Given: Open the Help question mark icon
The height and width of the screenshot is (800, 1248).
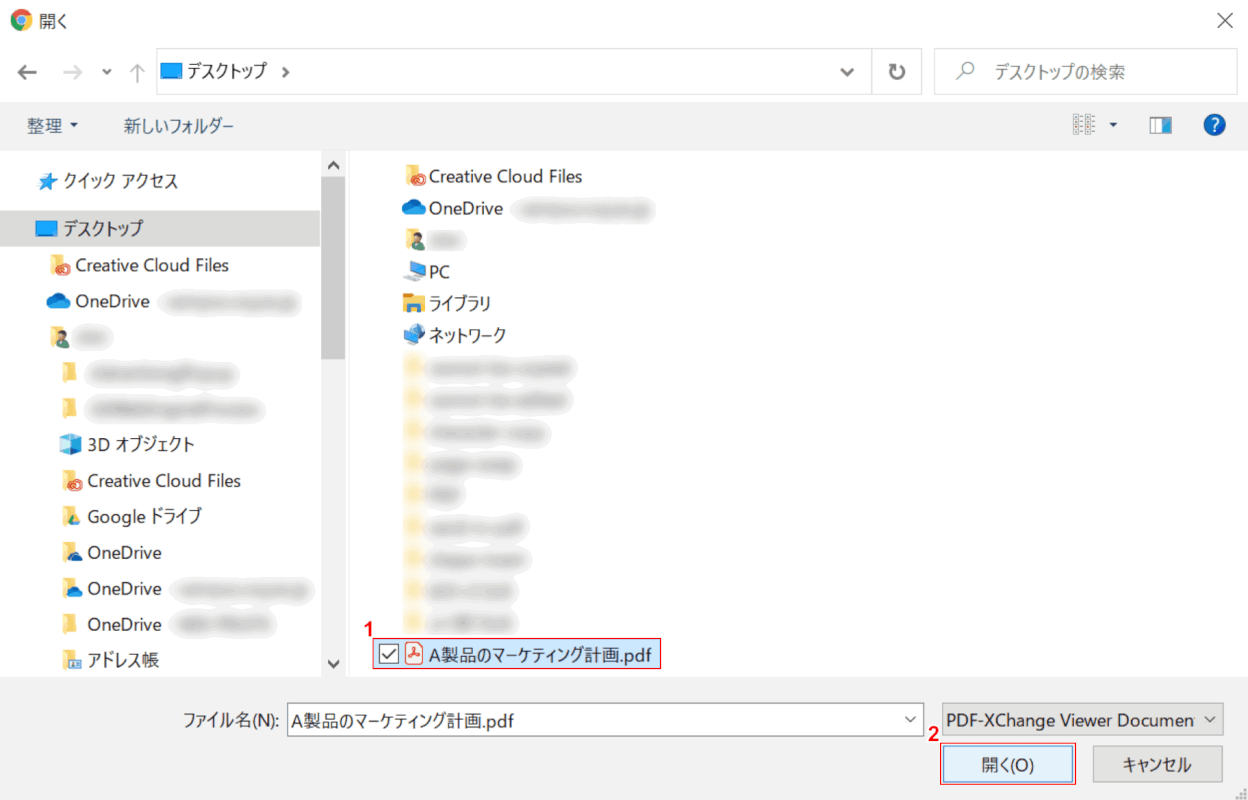Looking at the screenshot, I should click(x=1214, y=125).
